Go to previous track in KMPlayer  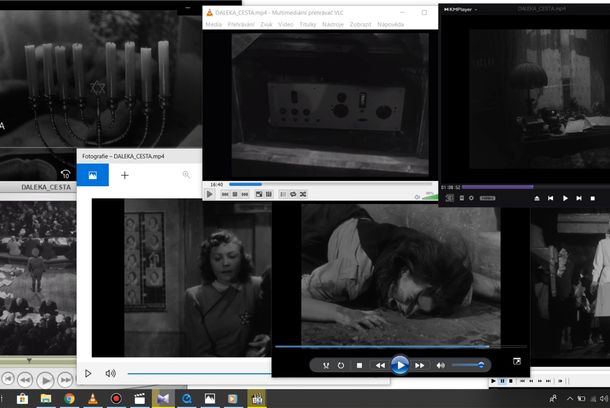point(550,198)
